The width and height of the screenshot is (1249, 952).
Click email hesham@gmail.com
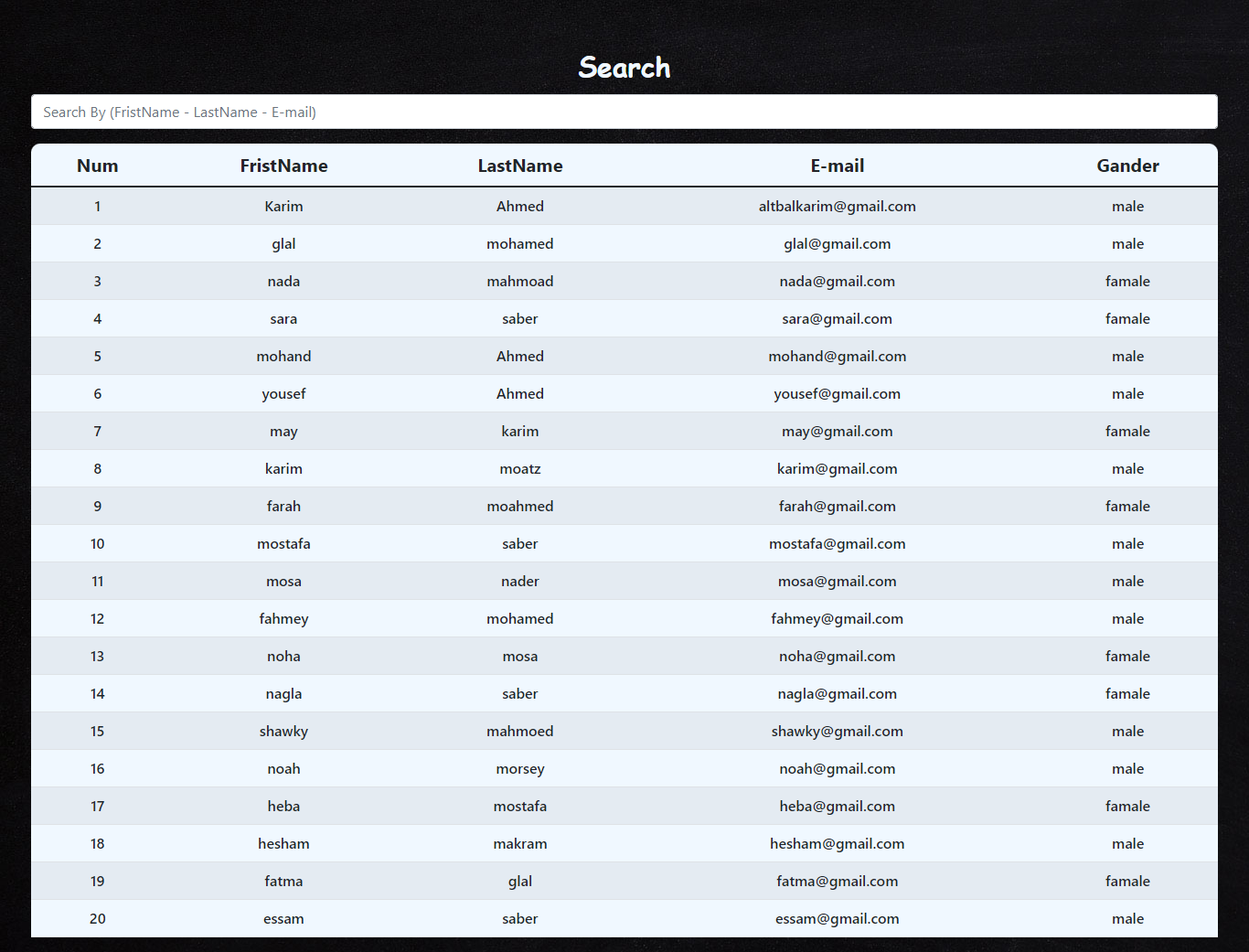coord(838,844)
